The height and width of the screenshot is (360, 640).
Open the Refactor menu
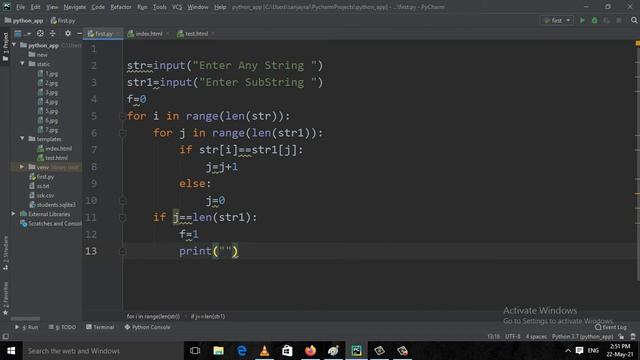click(121, 7)
